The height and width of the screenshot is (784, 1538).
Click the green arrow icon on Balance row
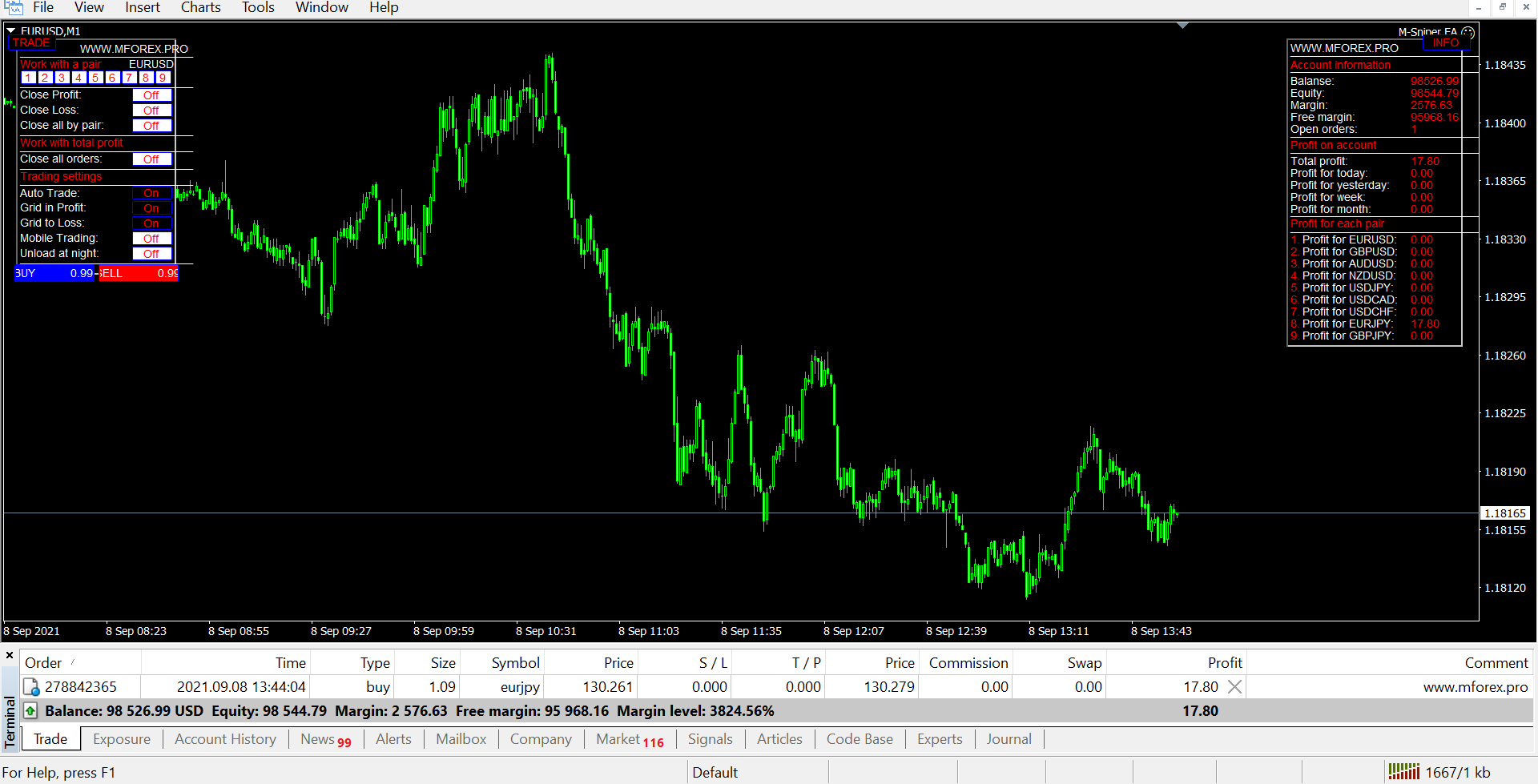coord(30,711)
